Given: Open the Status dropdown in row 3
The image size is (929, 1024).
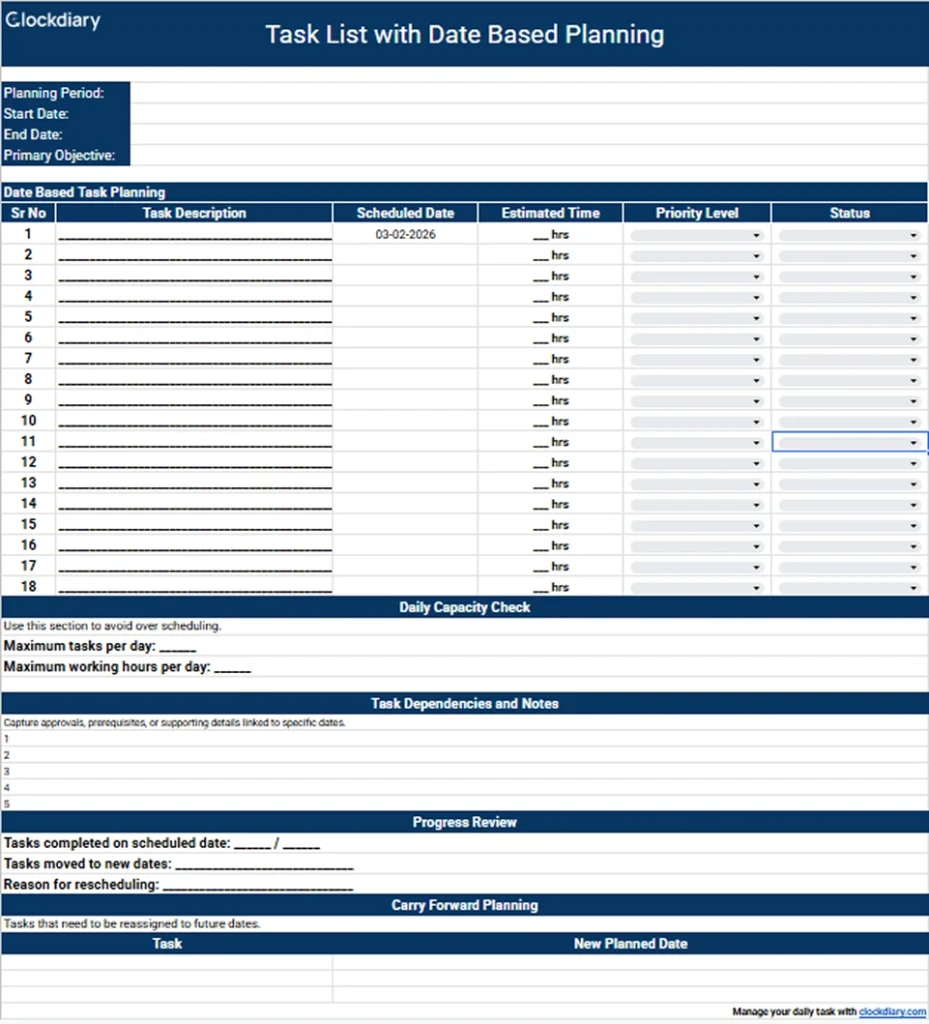Looking at the screenshot, I should tap(849, 277).
